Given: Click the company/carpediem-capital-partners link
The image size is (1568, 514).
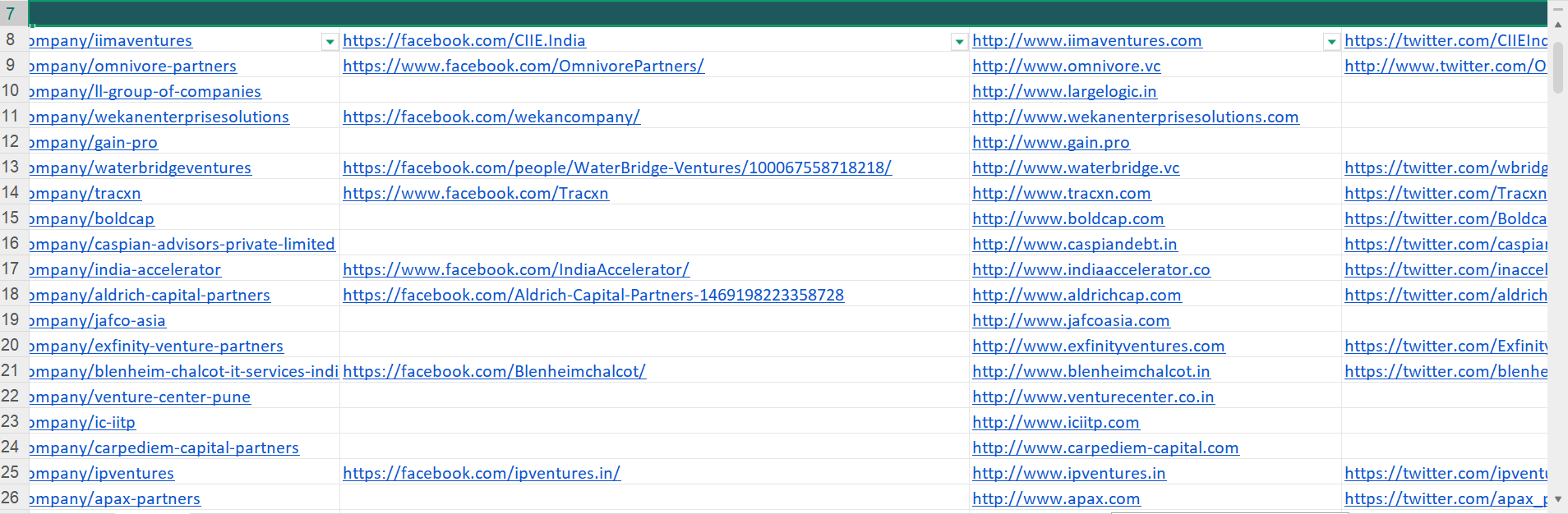Looking at the screenshot, I should tap(164, 448).
